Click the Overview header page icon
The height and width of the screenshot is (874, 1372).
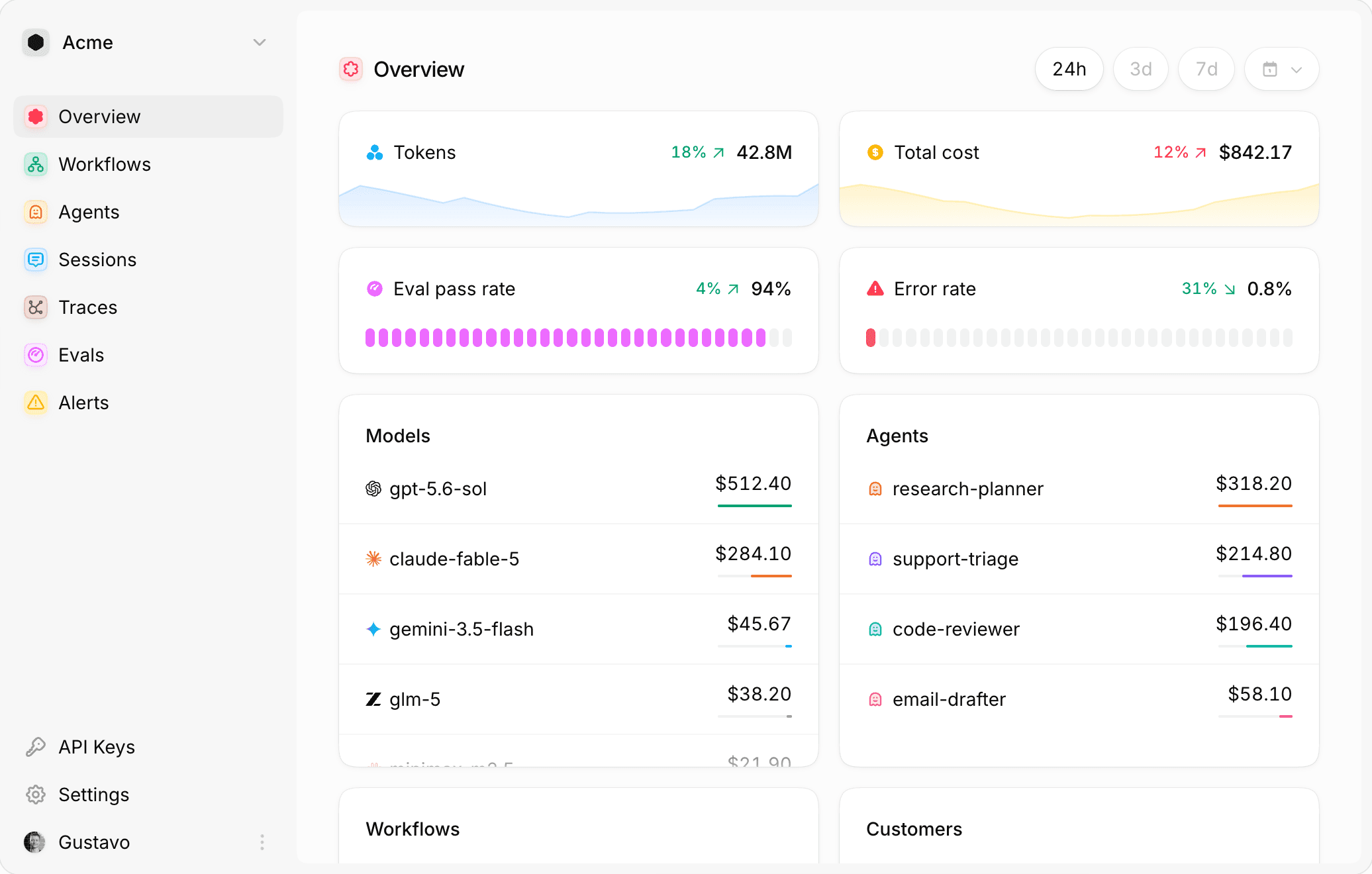pos(351,69)
